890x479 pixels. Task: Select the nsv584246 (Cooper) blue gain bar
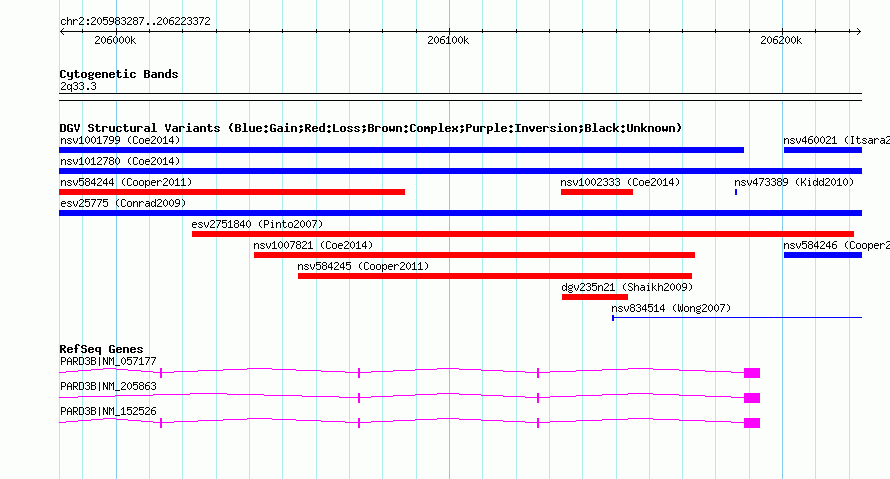(823, 255)
